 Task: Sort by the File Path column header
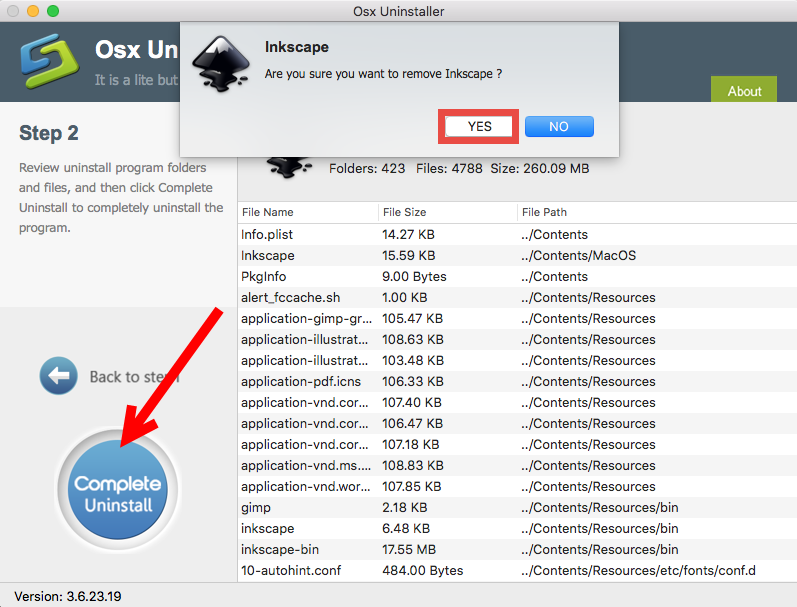[657, 212]
